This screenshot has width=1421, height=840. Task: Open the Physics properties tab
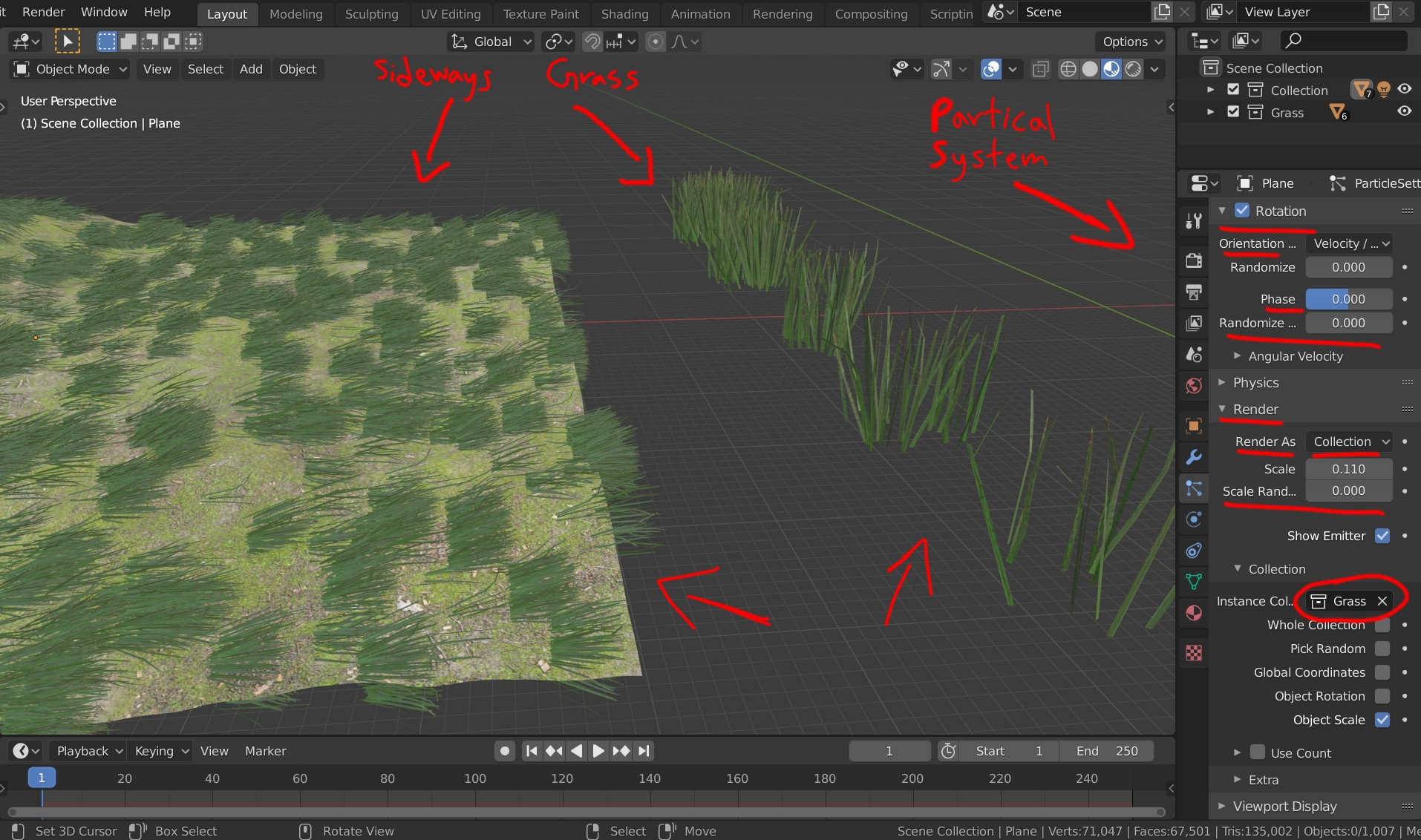click(1194, 519)
